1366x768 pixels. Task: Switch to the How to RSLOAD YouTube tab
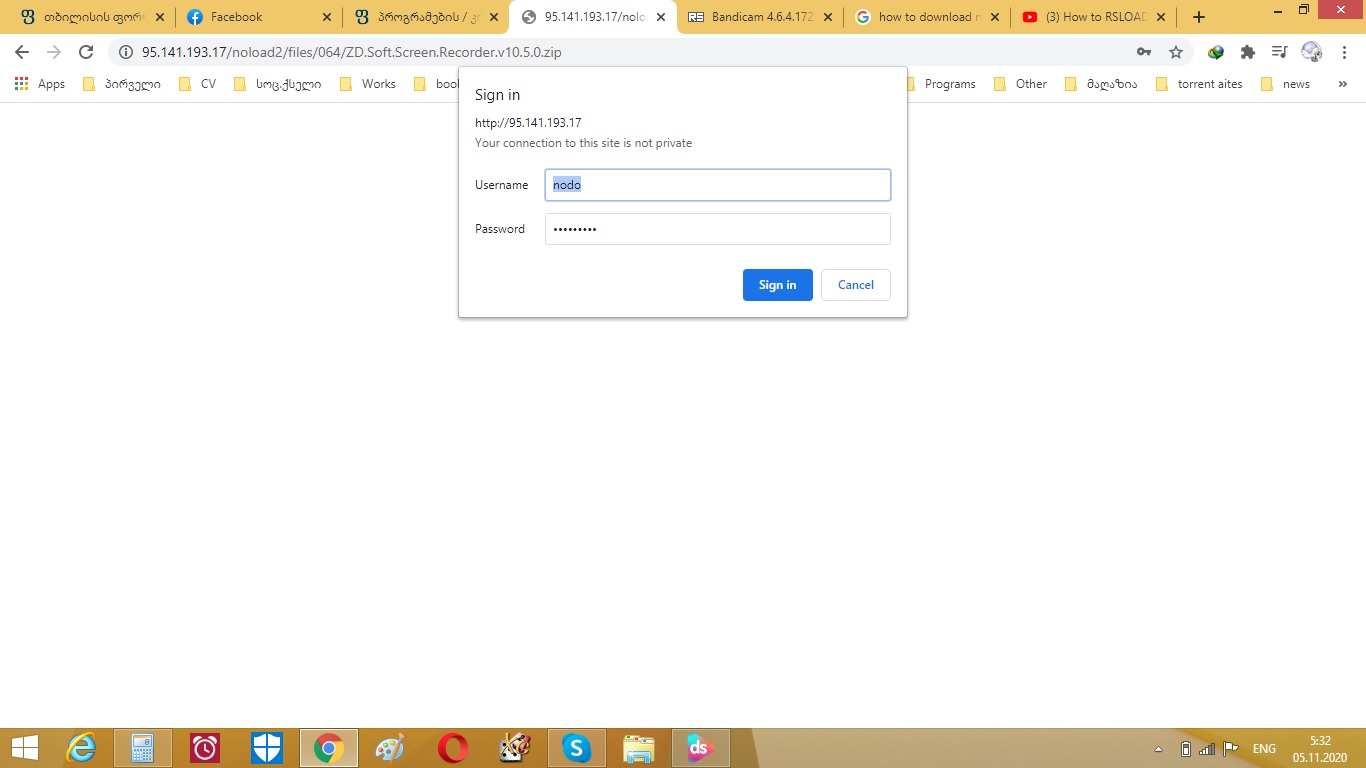[1093, 17]
